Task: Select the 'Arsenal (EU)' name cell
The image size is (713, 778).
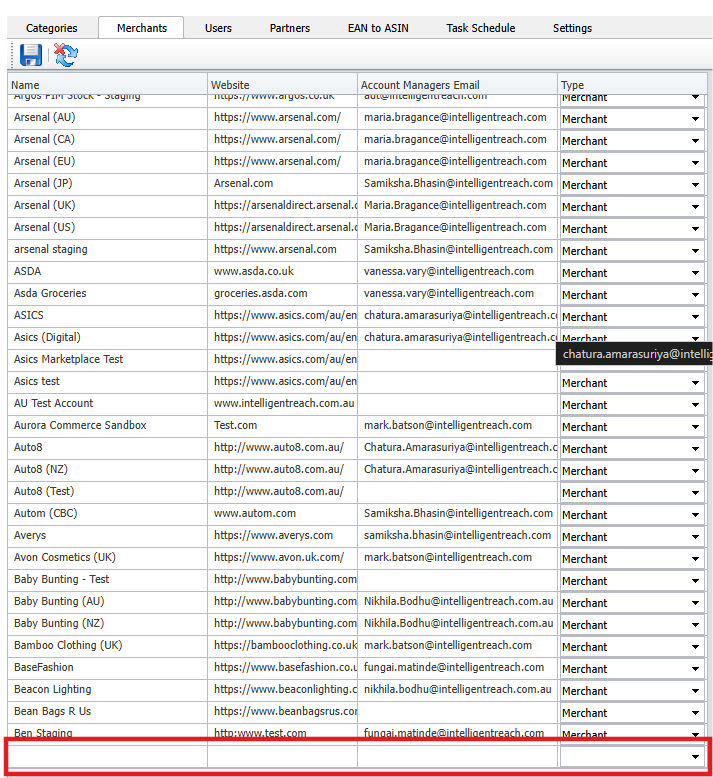Action: coord(107,162)
